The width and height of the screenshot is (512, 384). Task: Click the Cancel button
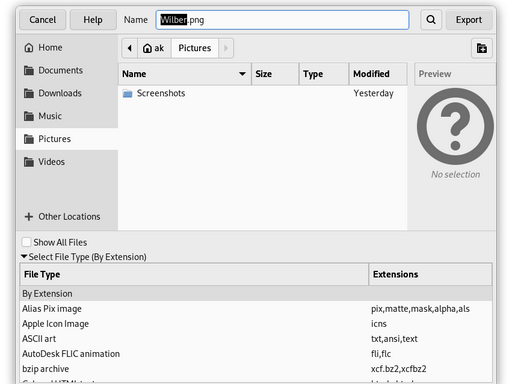(43, 20)
